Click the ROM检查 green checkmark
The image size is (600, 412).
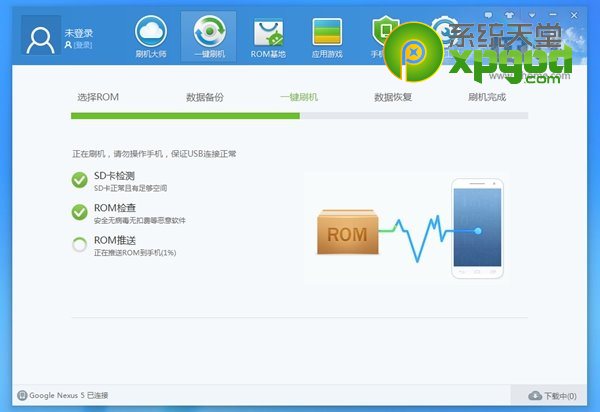click(x=80, y=212)
